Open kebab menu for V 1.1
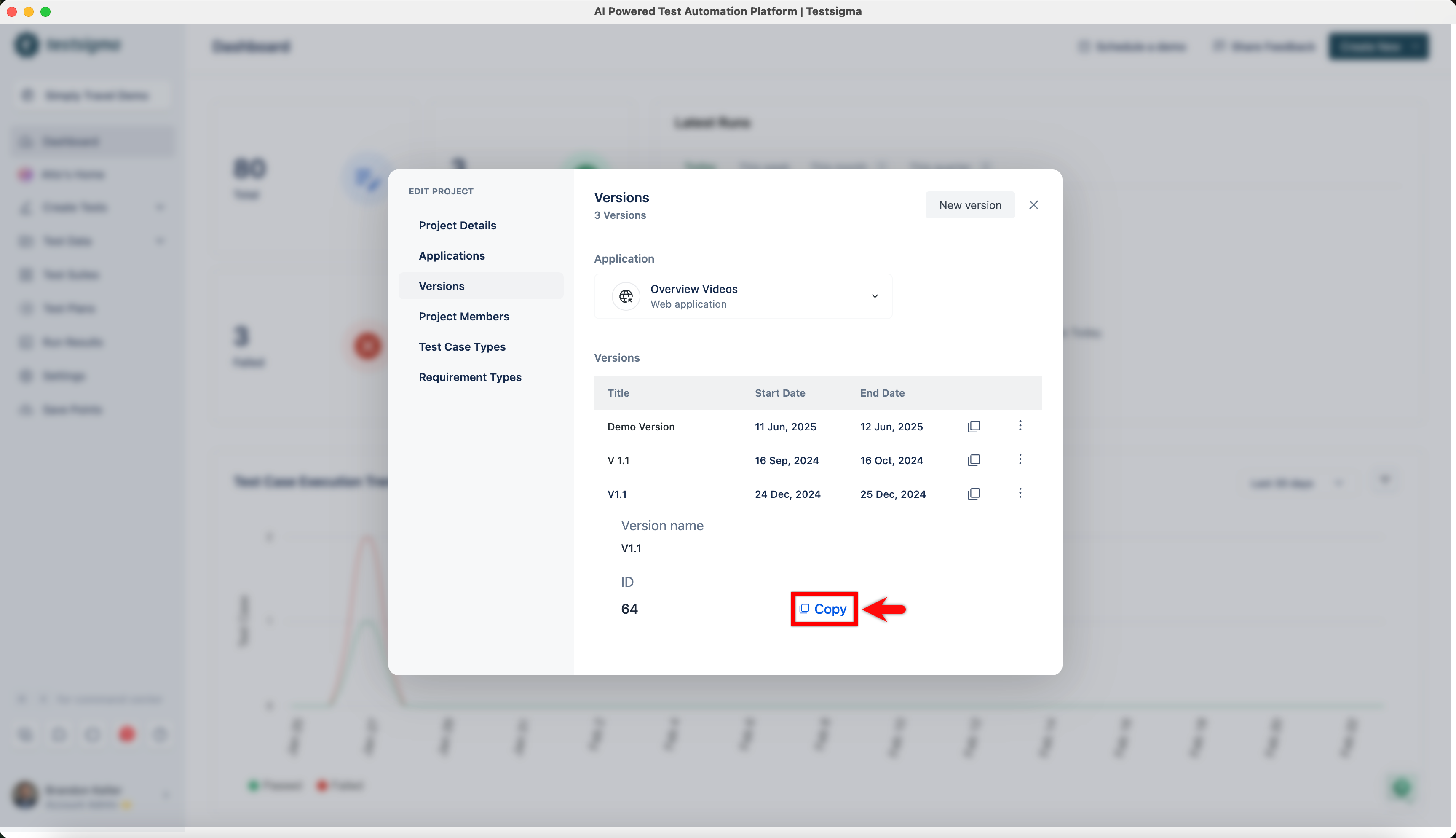Screen dimensions: 1456x838 [x=1020, y=459]
